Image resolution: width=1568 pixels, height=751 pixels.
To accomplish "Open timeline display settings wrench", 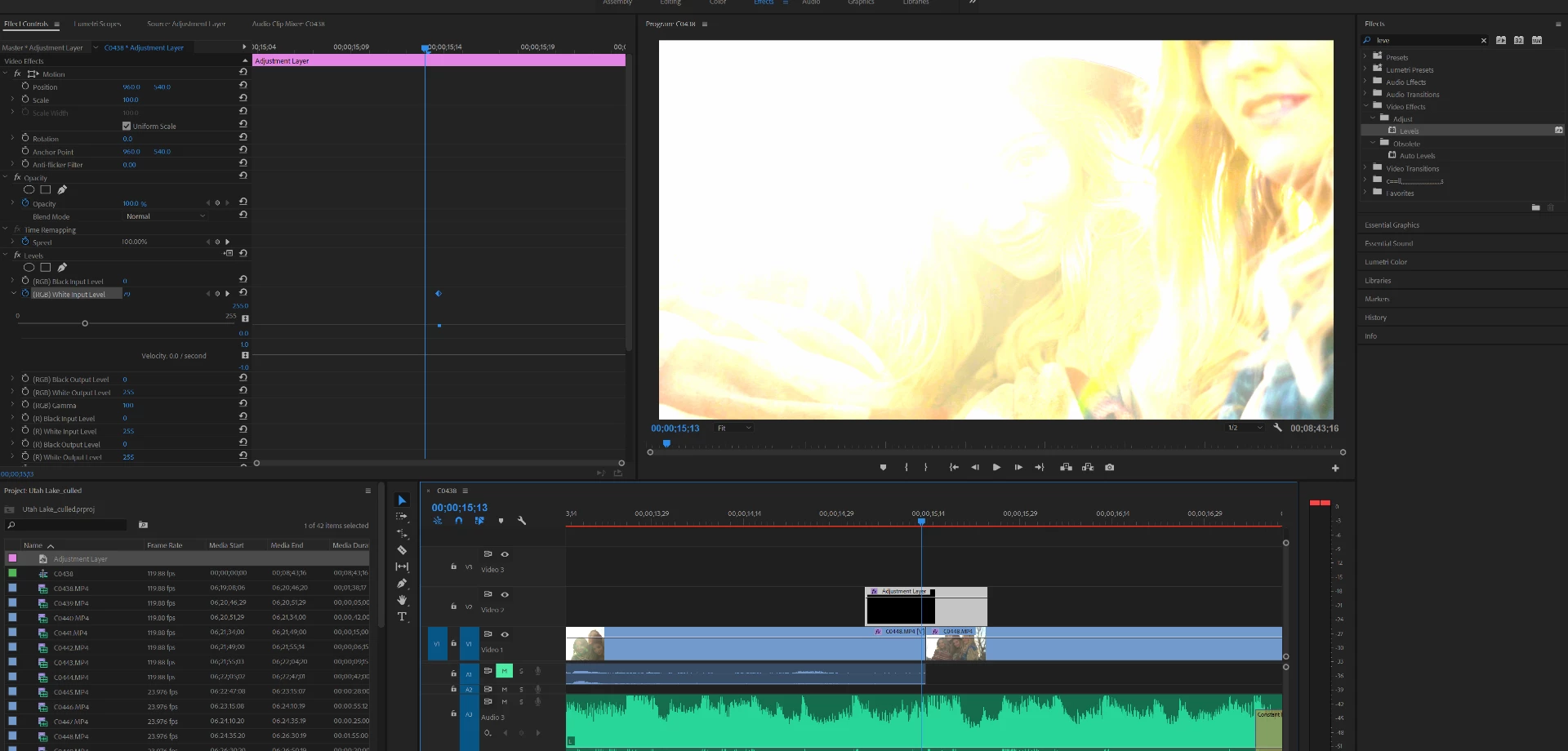I will (x=522, y=521).
